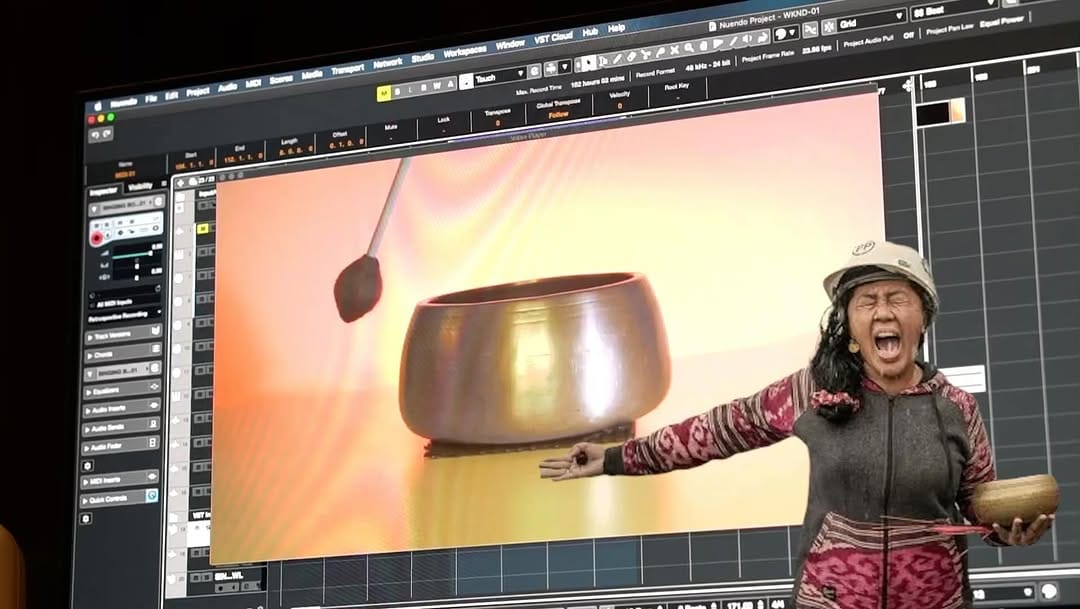This screenshot has width=1080, height=609.
Task: Open the Transport menu
Action: [347, 70]
